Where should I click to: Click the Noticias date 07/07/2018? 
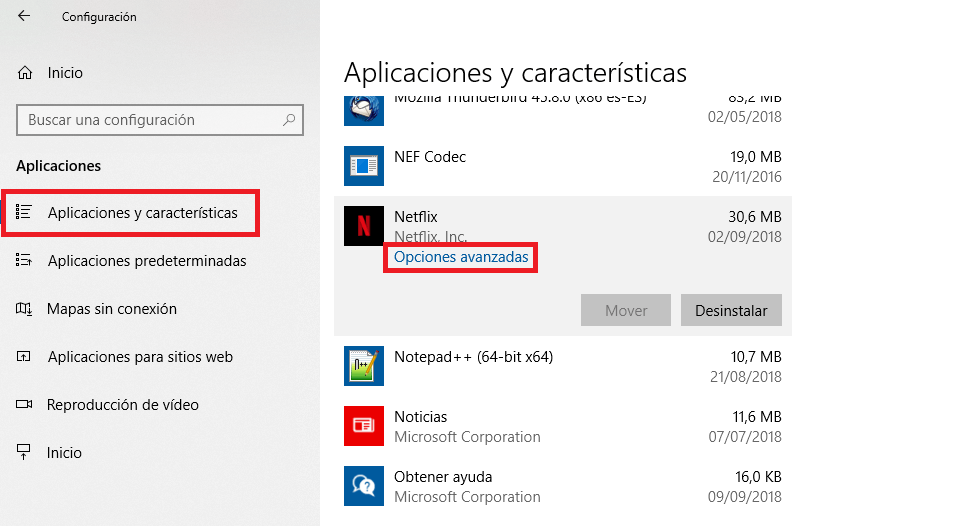tap(745, 437)
